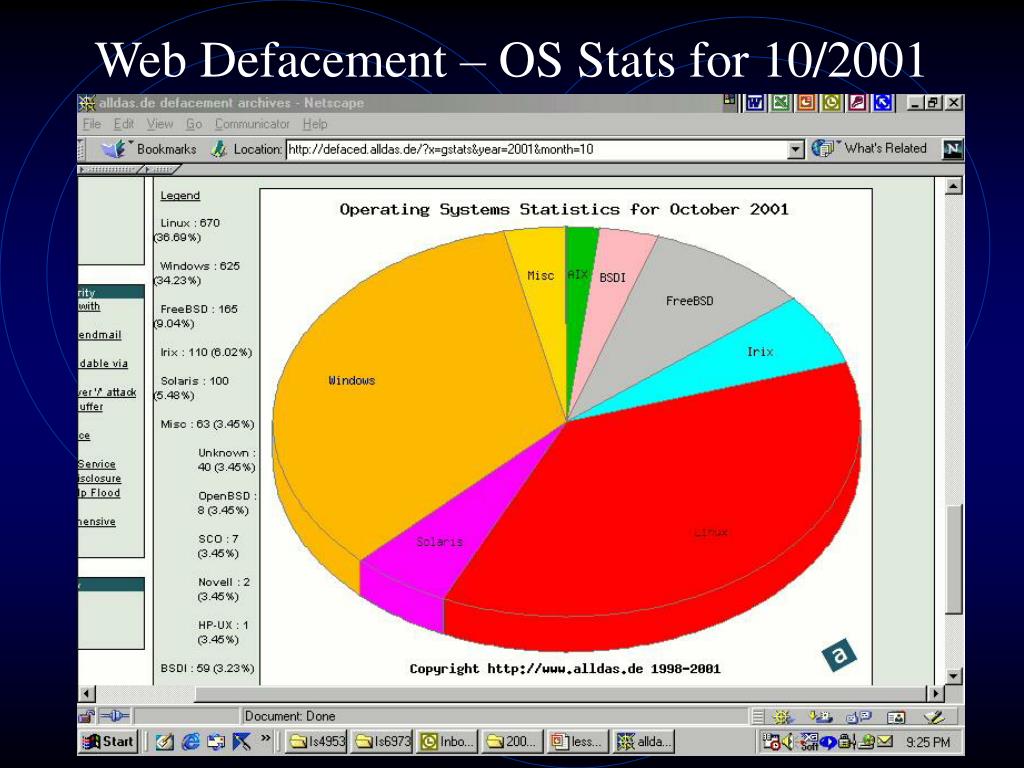Screen dimensions: 1024x768
Task: Click the horizontal scrollbar right arrow
Action: coord(936,693)
